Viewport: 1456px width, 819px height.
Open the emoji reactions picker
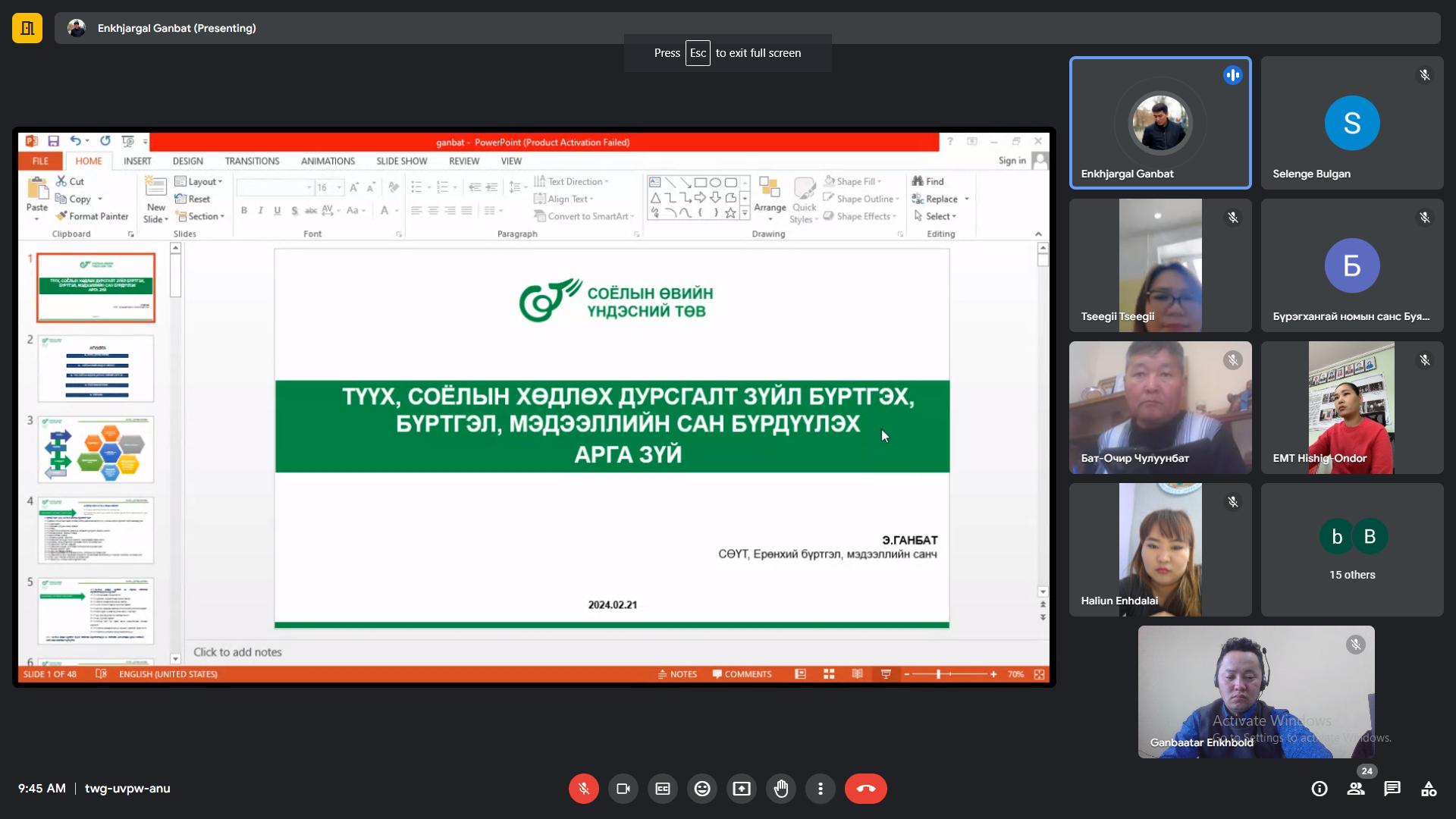pos(702,789)
